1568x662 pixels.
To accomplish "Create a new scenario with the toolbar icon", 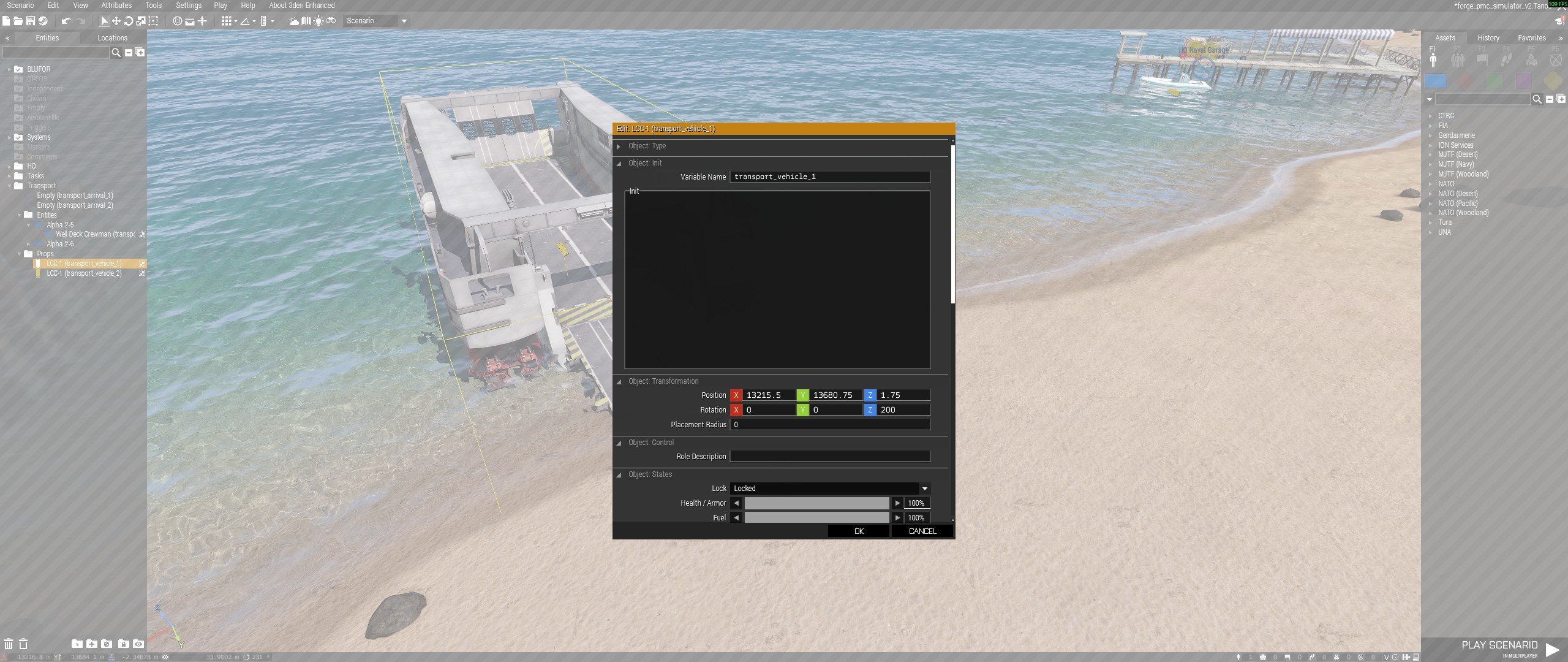I will pos(6,21).
